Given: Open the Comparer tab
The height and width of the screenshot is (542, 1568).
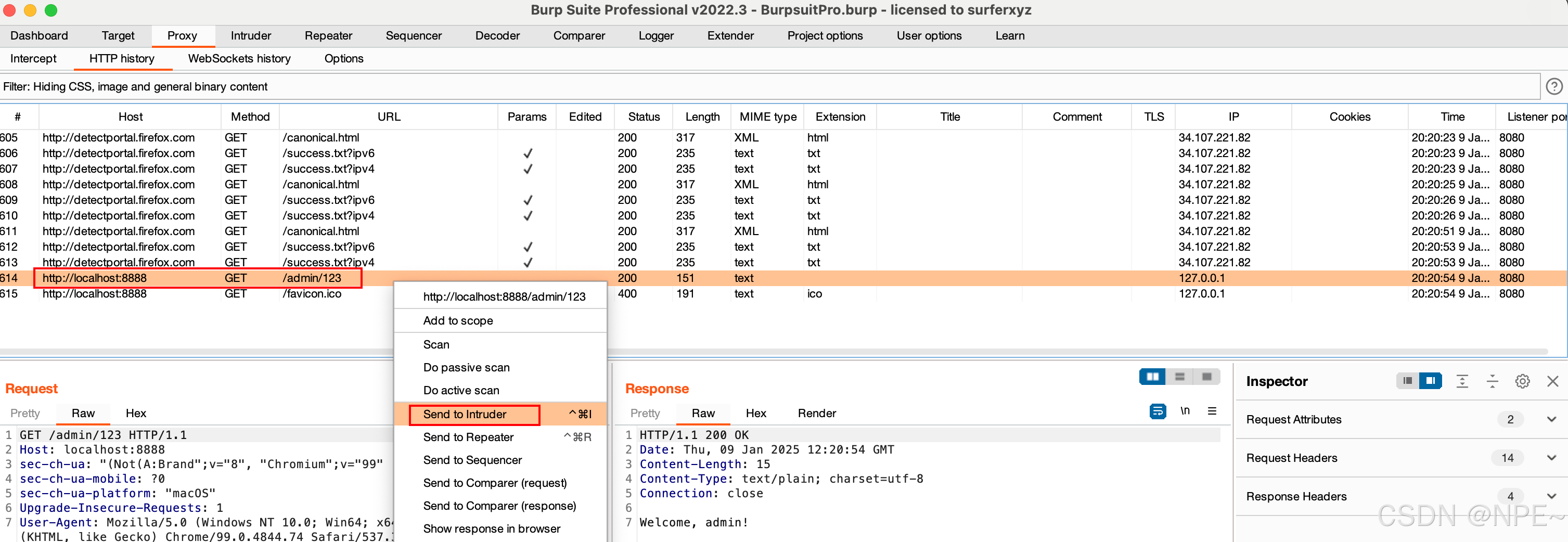Looking at the screenshot, I should tap(579, 36).
